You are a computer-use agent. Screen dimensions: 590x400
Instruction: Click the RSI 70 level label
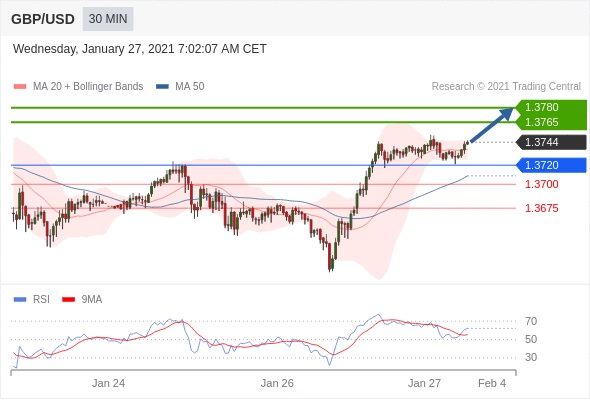531,321
